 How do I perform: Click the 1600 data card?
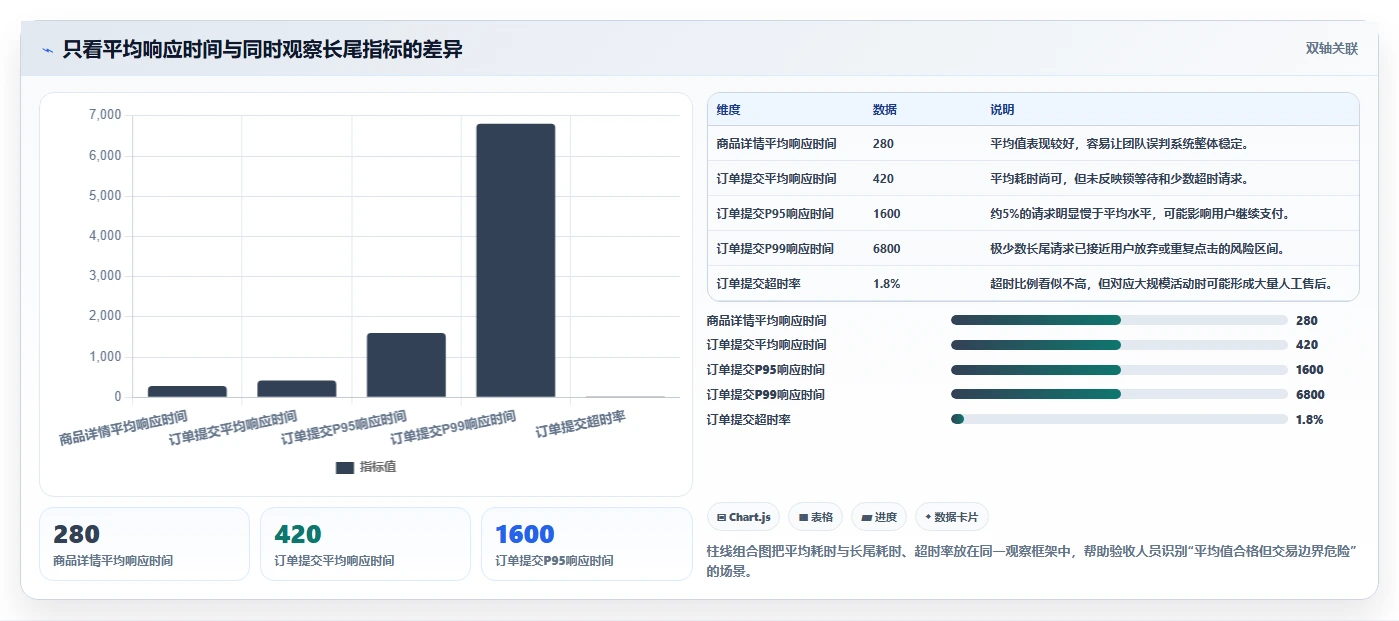click(x=586, y=544)
